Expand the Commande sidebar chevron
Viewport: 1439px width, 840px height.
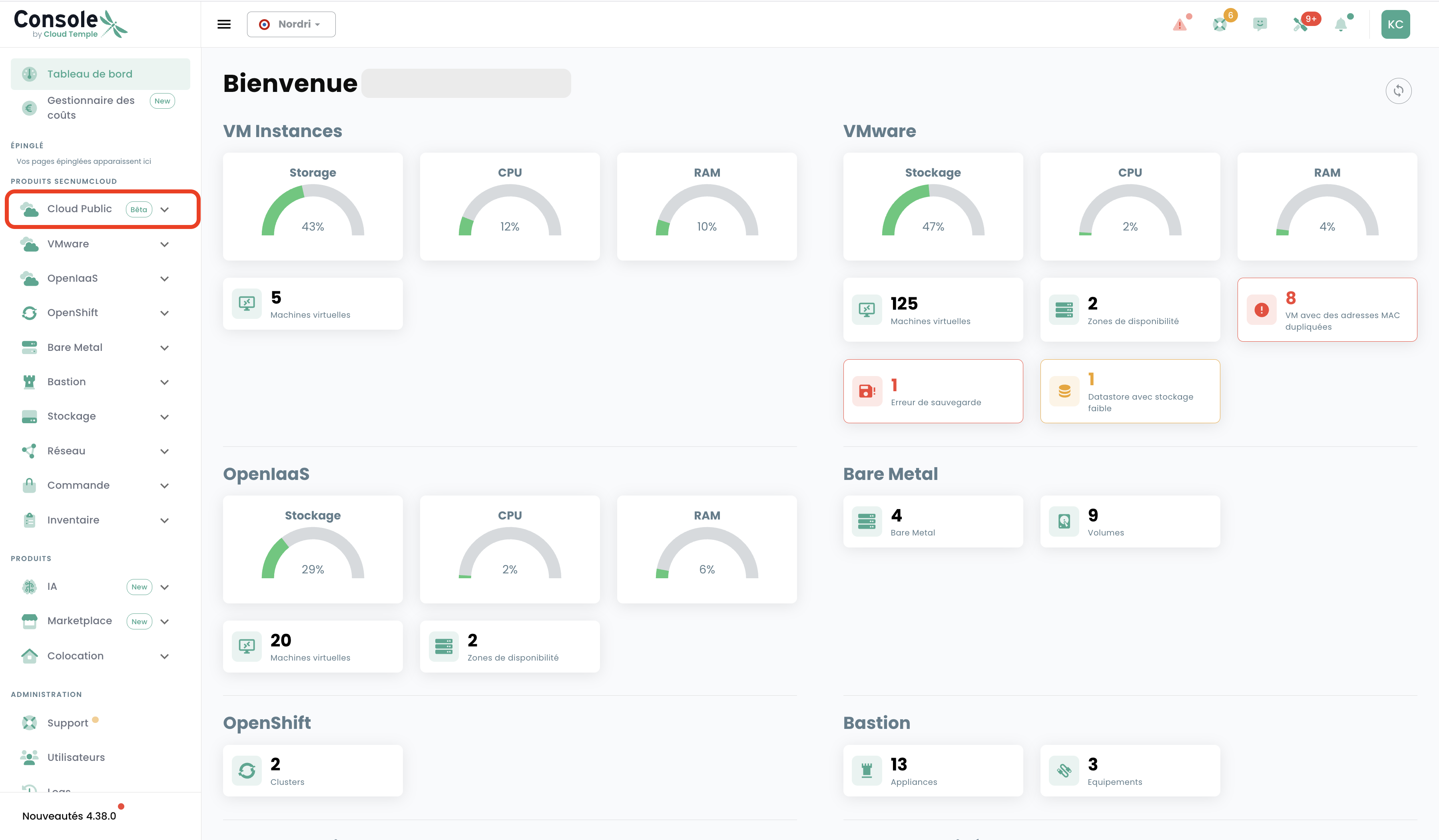coord(164,486)
